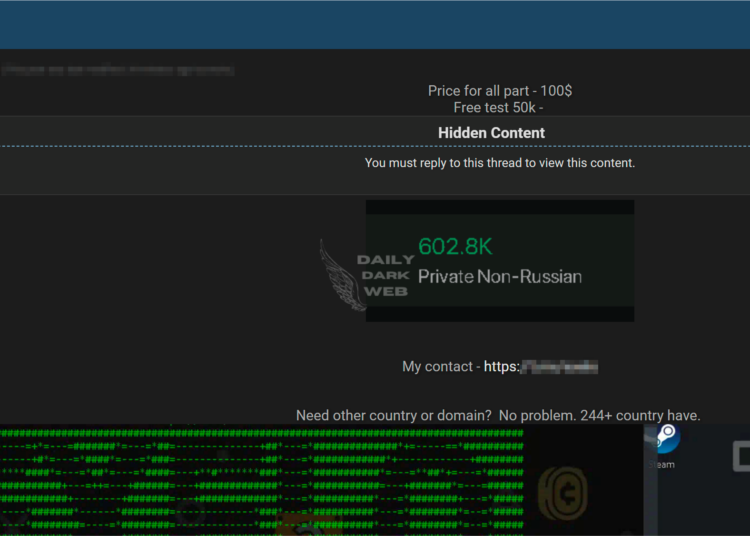
Task: Click the Hidden Content header
Action: (x=491, y=133)
